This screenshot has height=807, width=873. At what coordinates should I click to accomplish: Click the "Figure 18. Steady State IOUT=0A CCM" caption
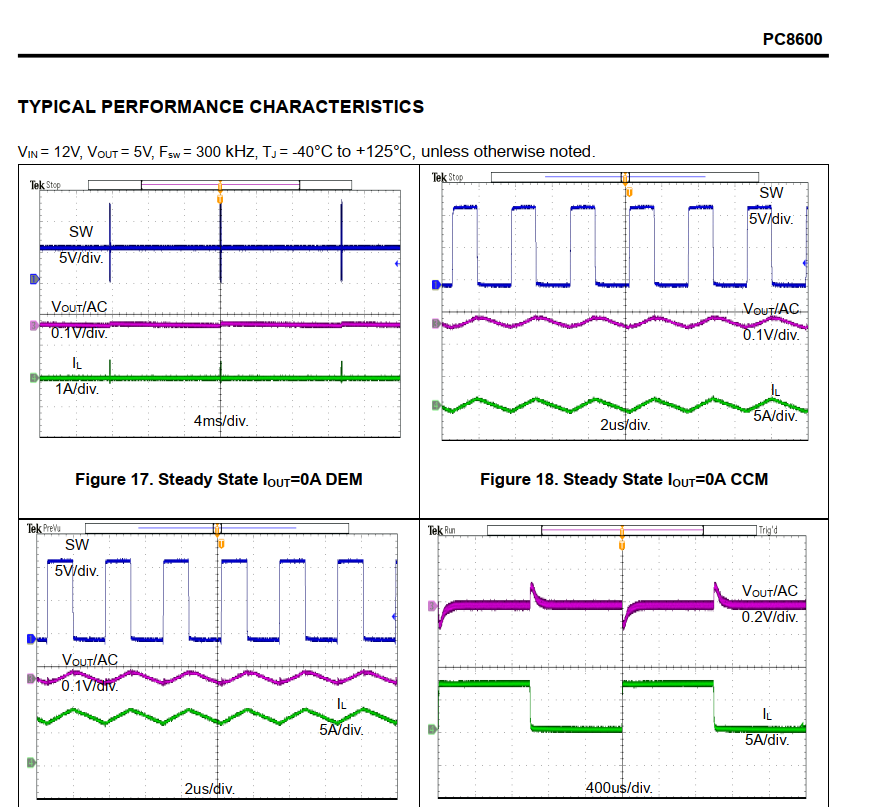624,480
